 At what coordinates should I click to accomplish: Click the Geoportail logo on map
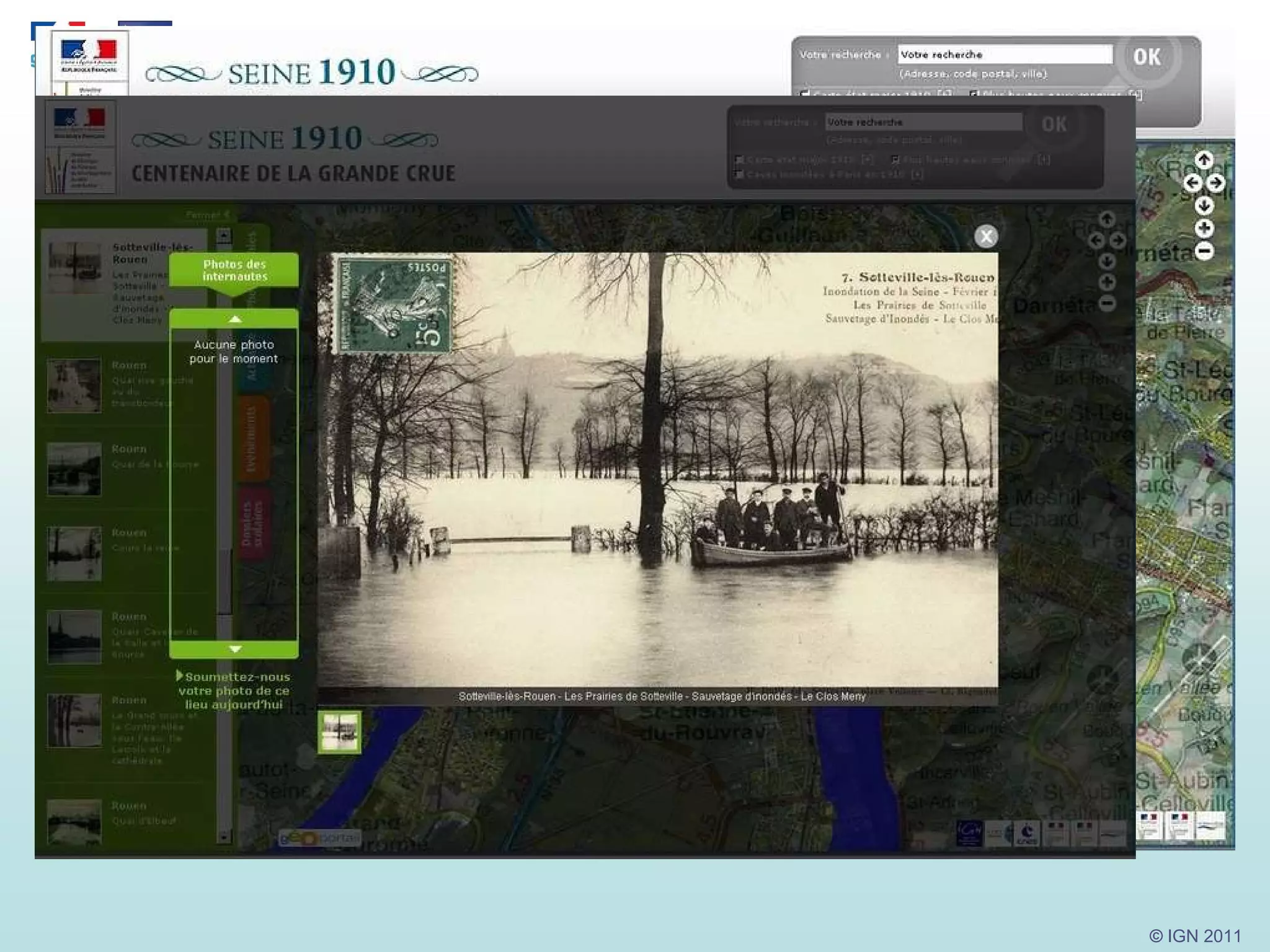point(319,837)
